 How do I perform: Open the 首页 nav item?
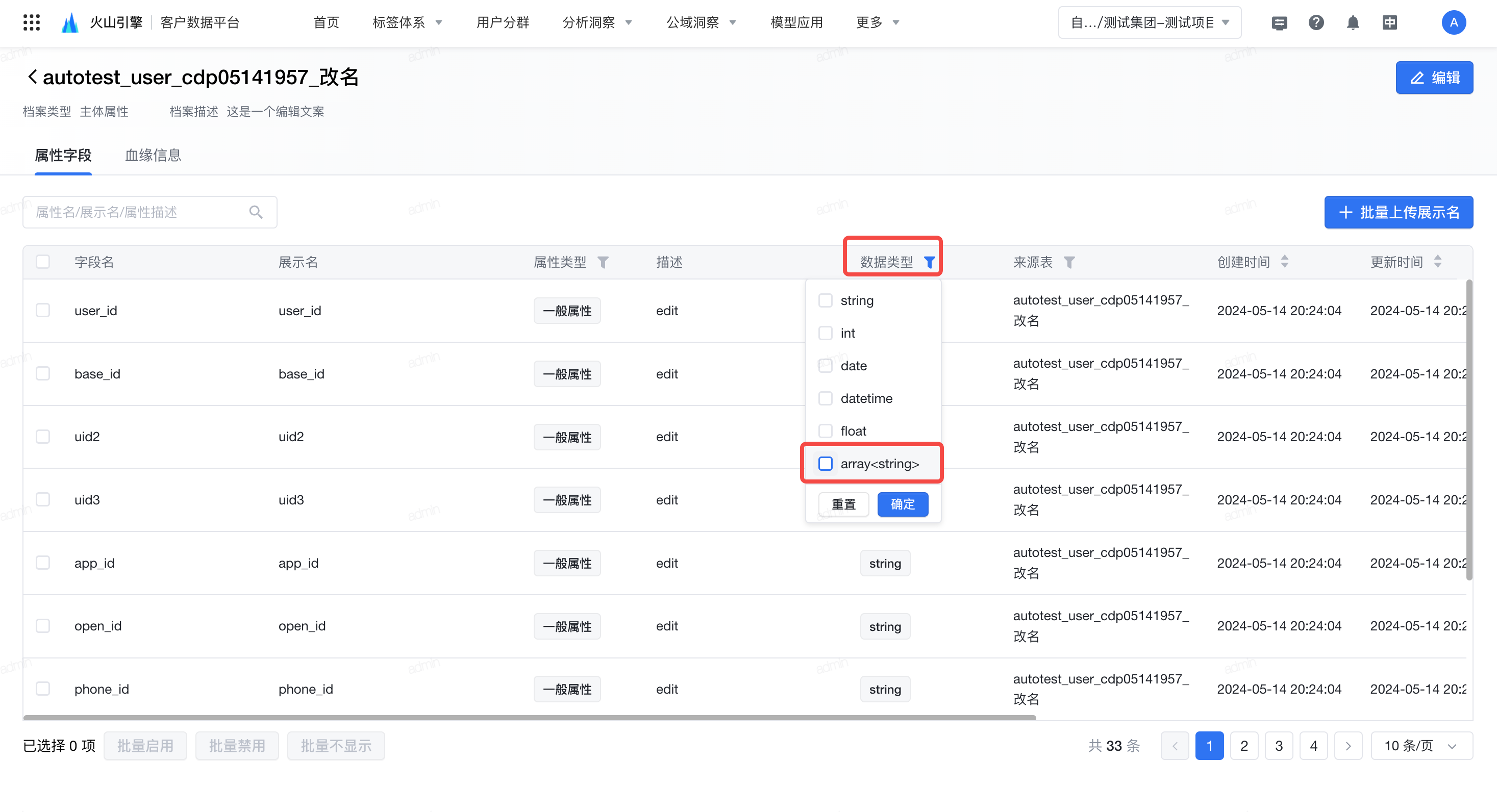(326, 22)
